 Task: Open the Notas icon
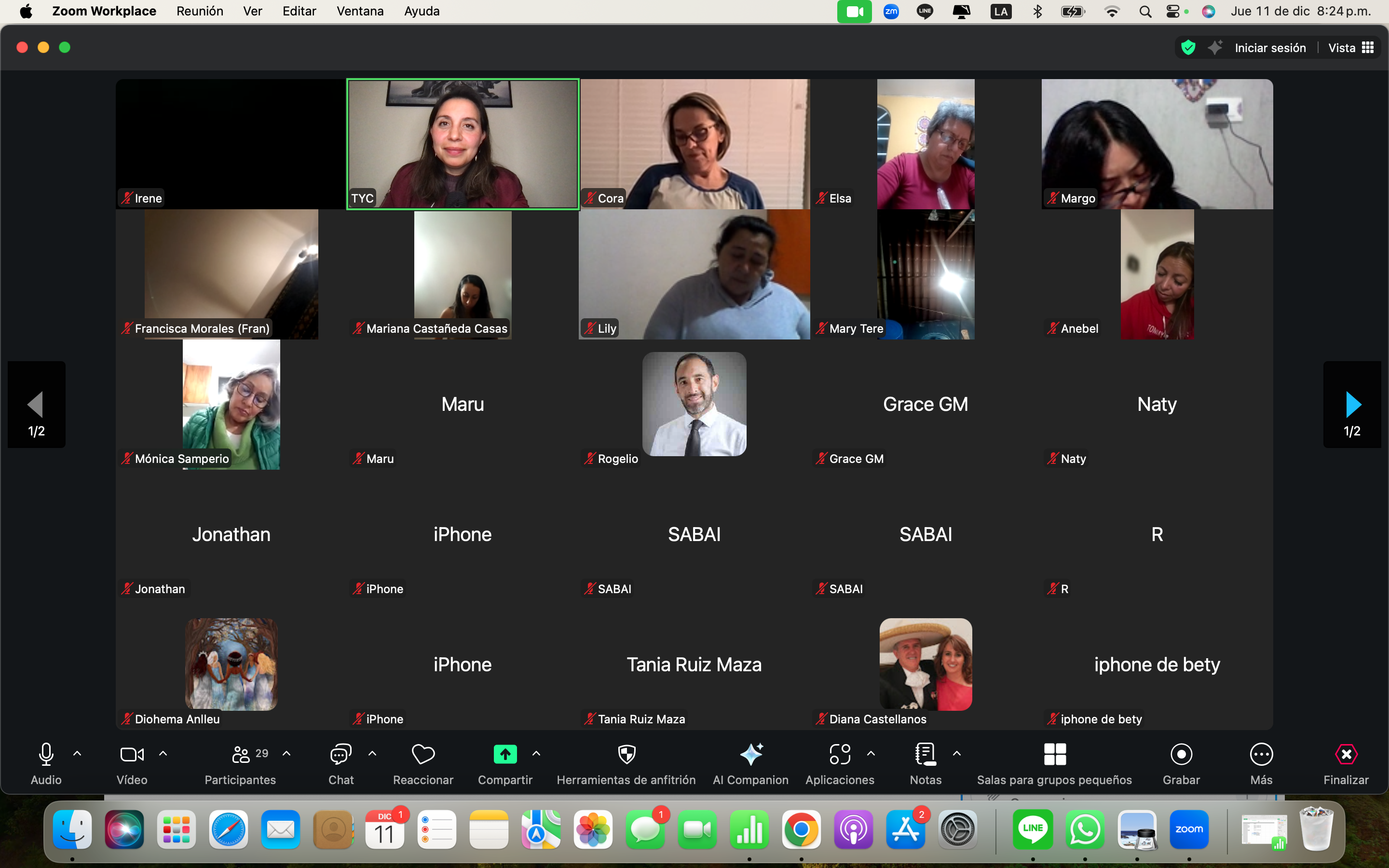click(925, 755)
